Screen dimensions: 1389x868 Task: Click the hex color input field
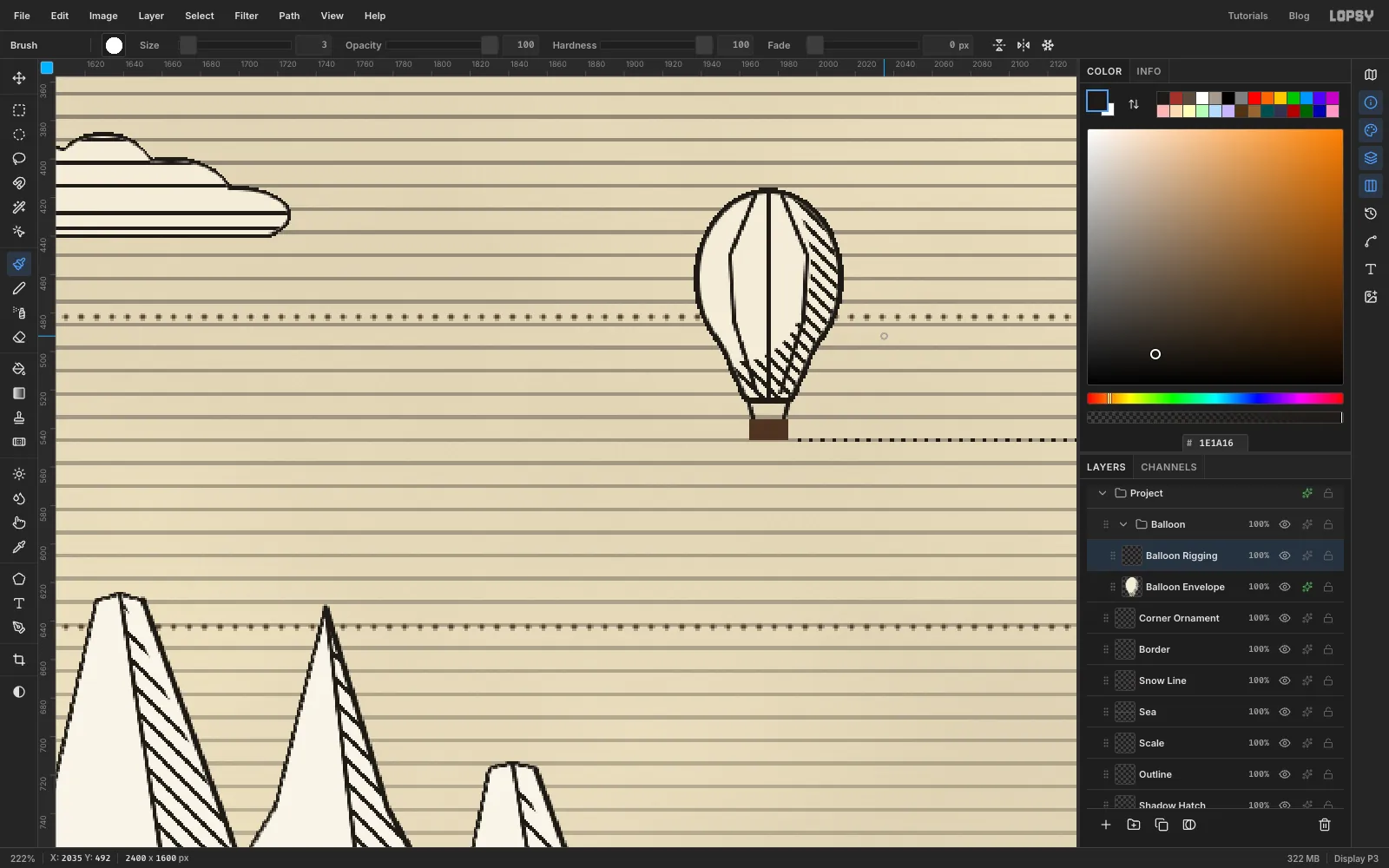point(1215,443)
